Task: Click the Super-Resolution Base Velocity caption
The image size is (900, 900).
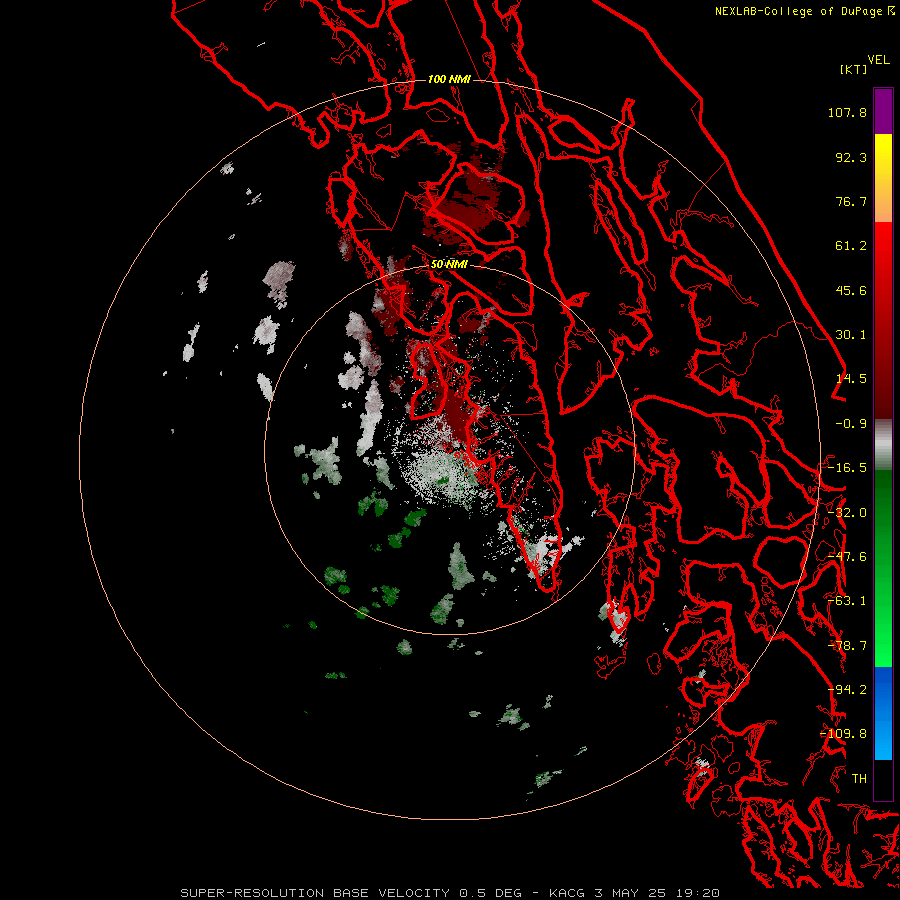Action: (450, 893)
